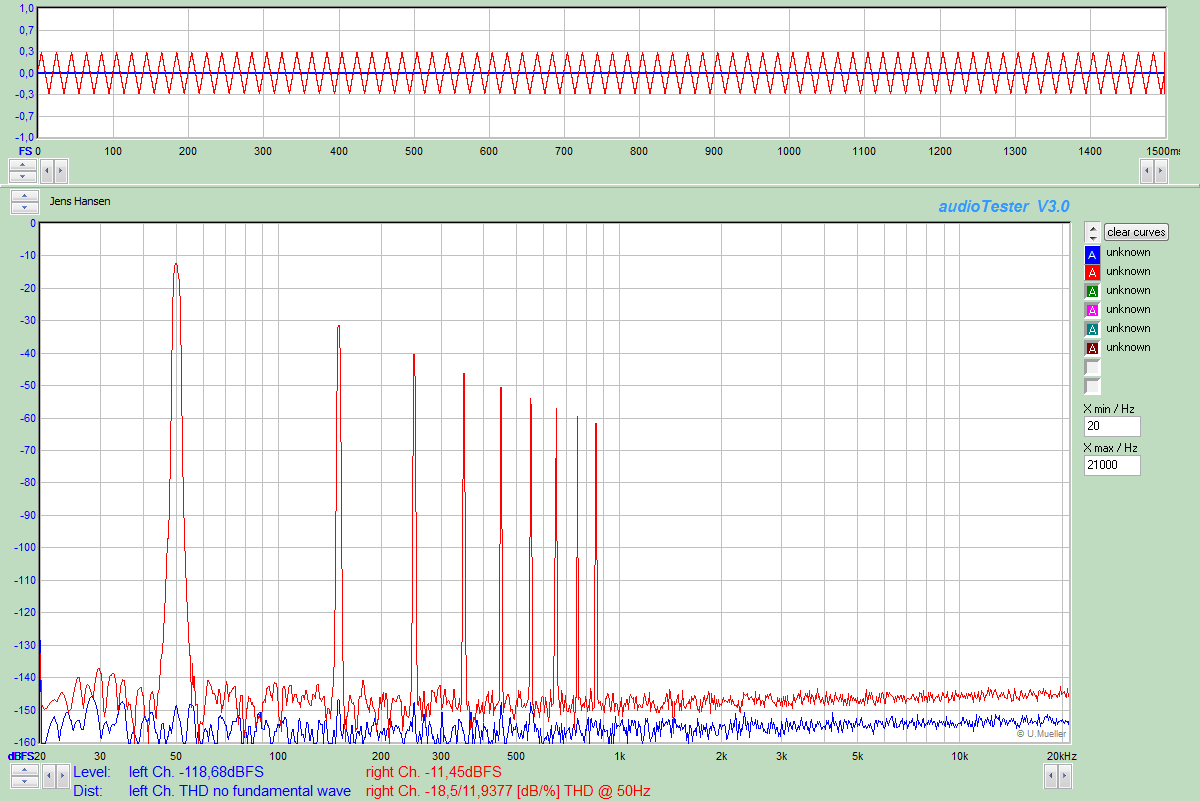Click up arrow of stepper below dBFS label

coord(24,770)
